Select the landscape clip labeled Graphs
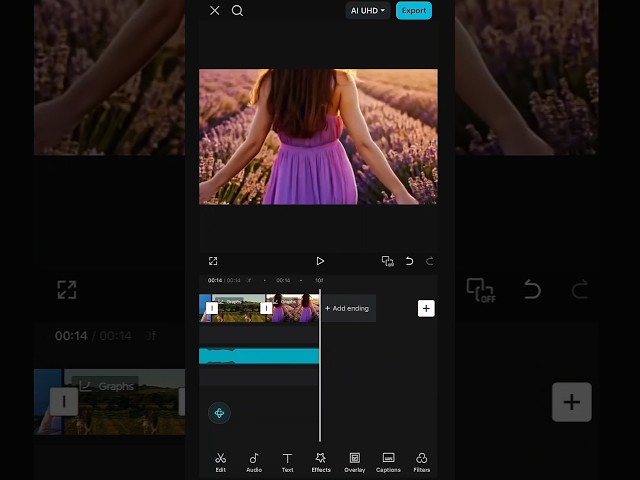The width and height of the screenshot is (640, 480). [x=238, y=308]
